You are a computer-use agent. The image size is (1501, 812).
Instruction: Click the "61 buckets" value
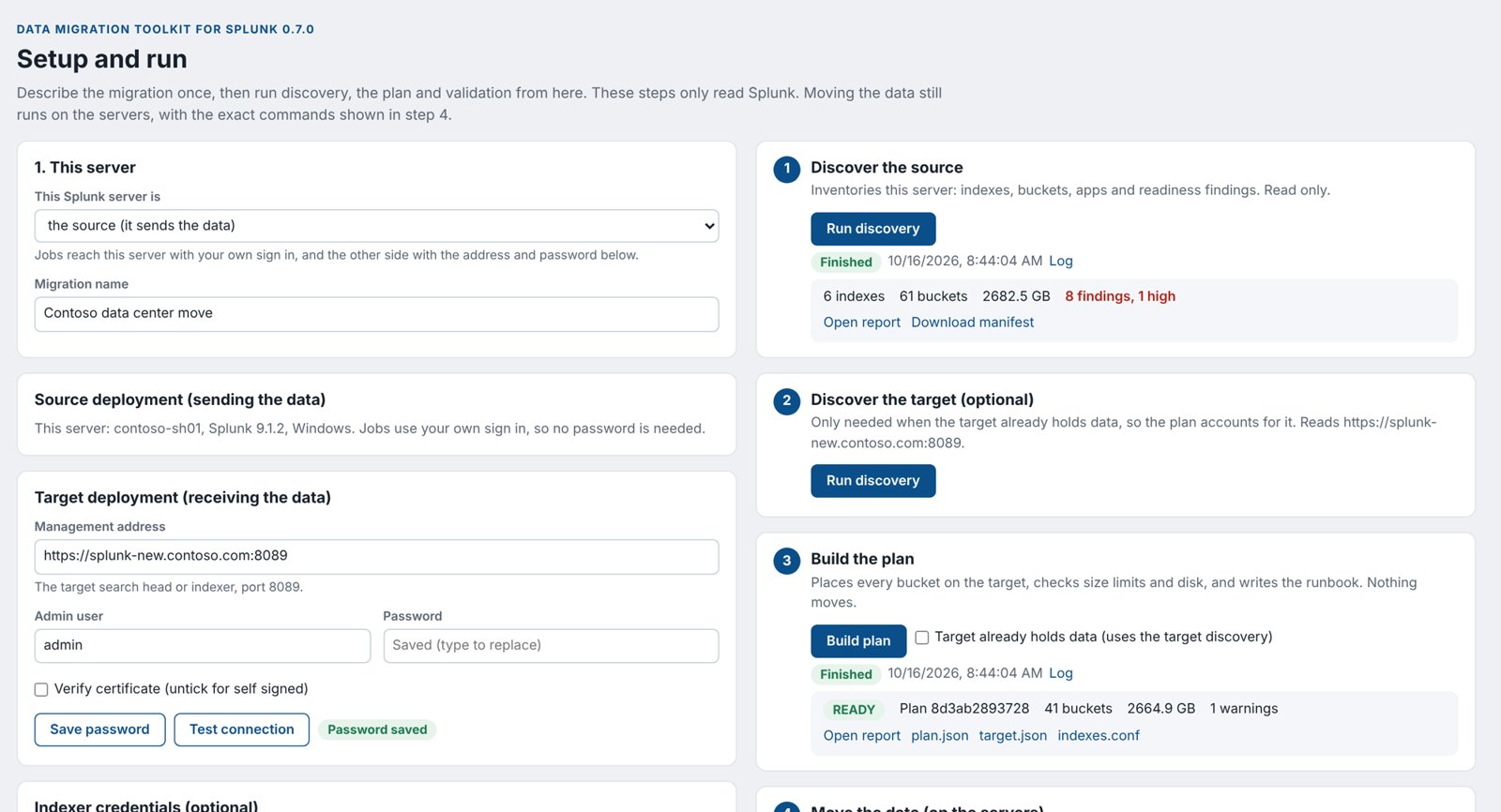[x=932, y=296]
